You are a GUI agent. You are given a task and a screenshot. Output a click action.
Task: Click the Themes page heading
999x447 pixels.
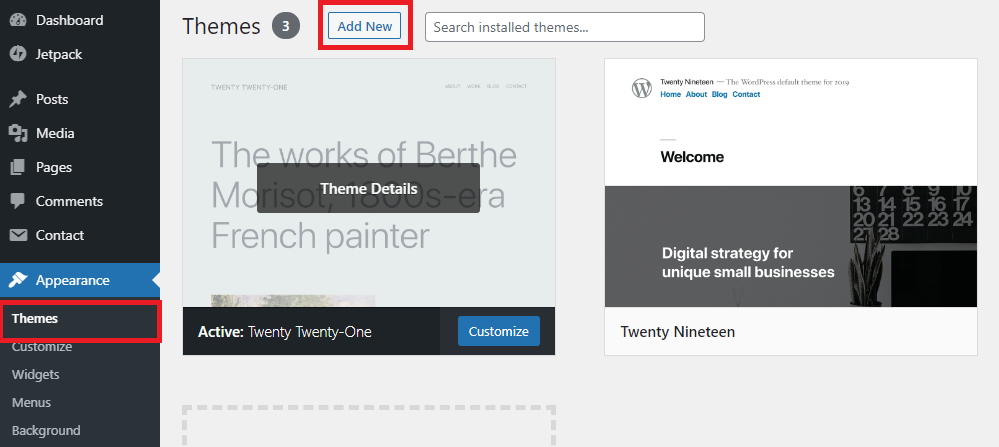(221, 27)
